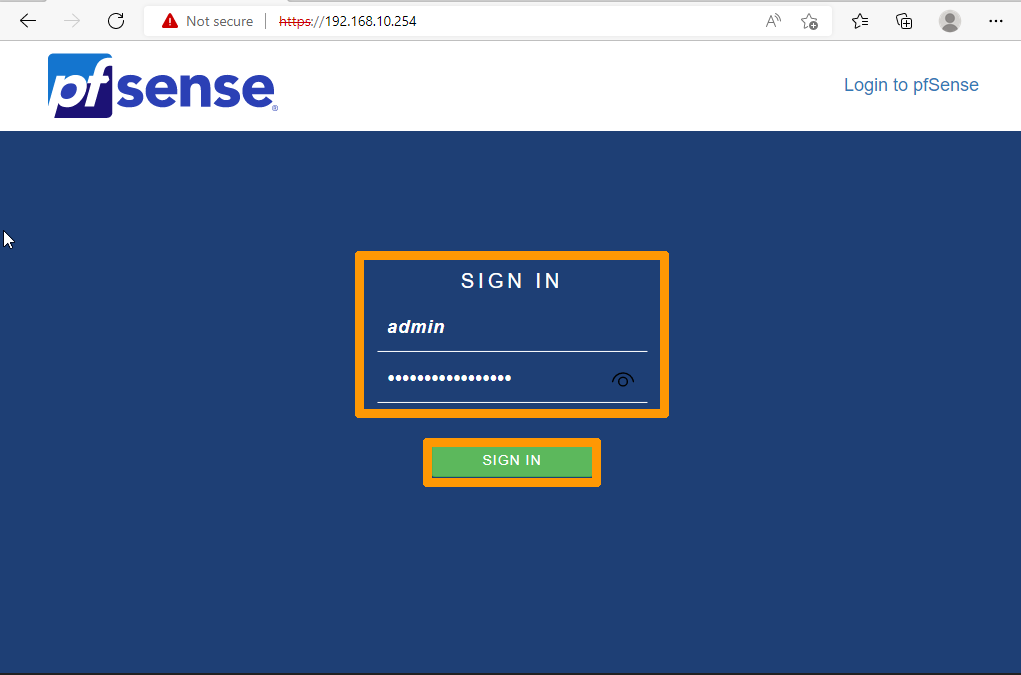Open Collections in the browser toolbar
The height and width of the screenshot is (675, 1021).
(903, 20)
